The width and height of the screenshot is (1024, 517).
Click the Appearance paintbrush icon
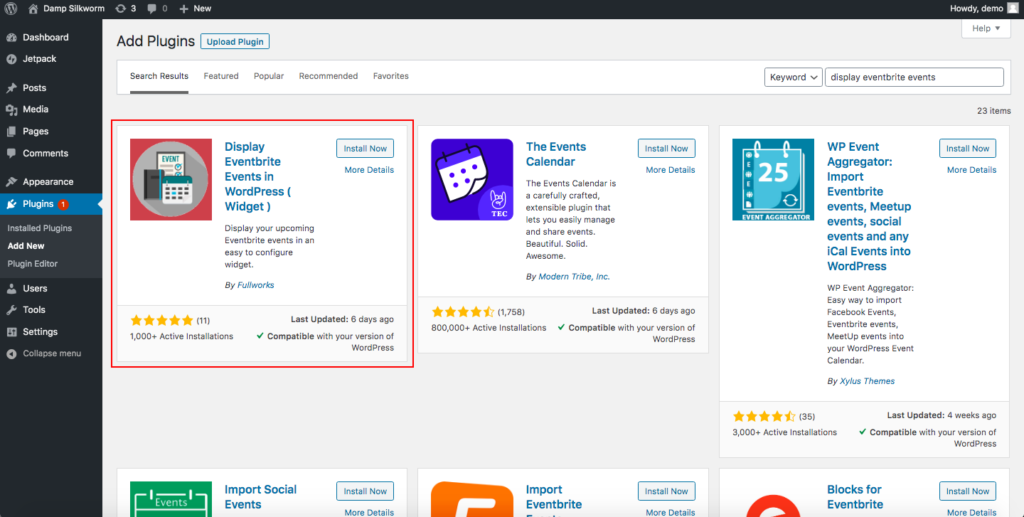coord(11,182)
